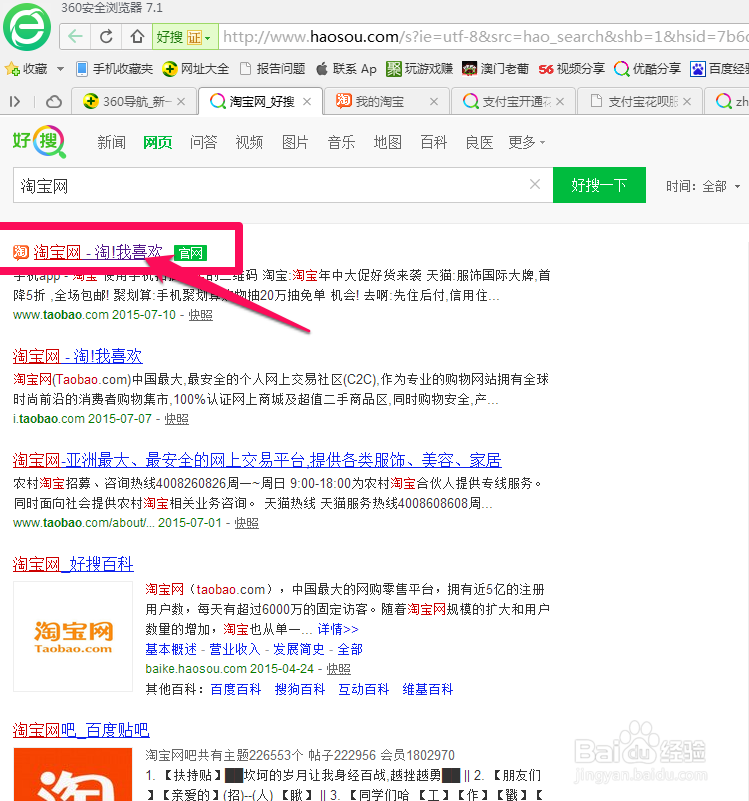This screenshot has width=749, height=801.
Task: Toggle sidebar with the arrow panel icon
Action: 15,102
